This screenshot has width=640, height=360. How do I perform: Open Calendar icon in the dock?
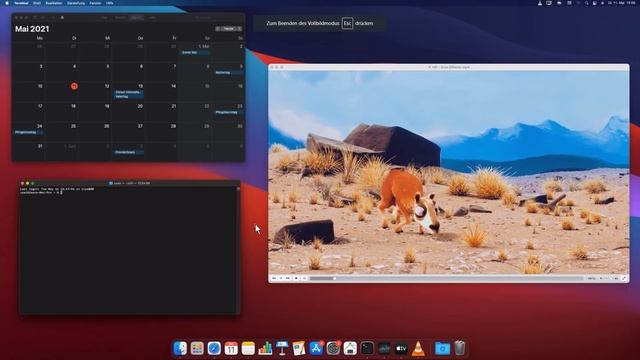pyautogui.click(x=231, y=348)
